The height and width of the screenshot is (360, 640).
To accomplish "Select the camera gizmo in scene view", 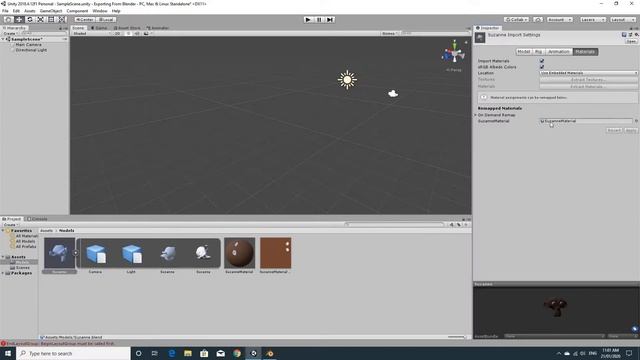I will point(393,93).
